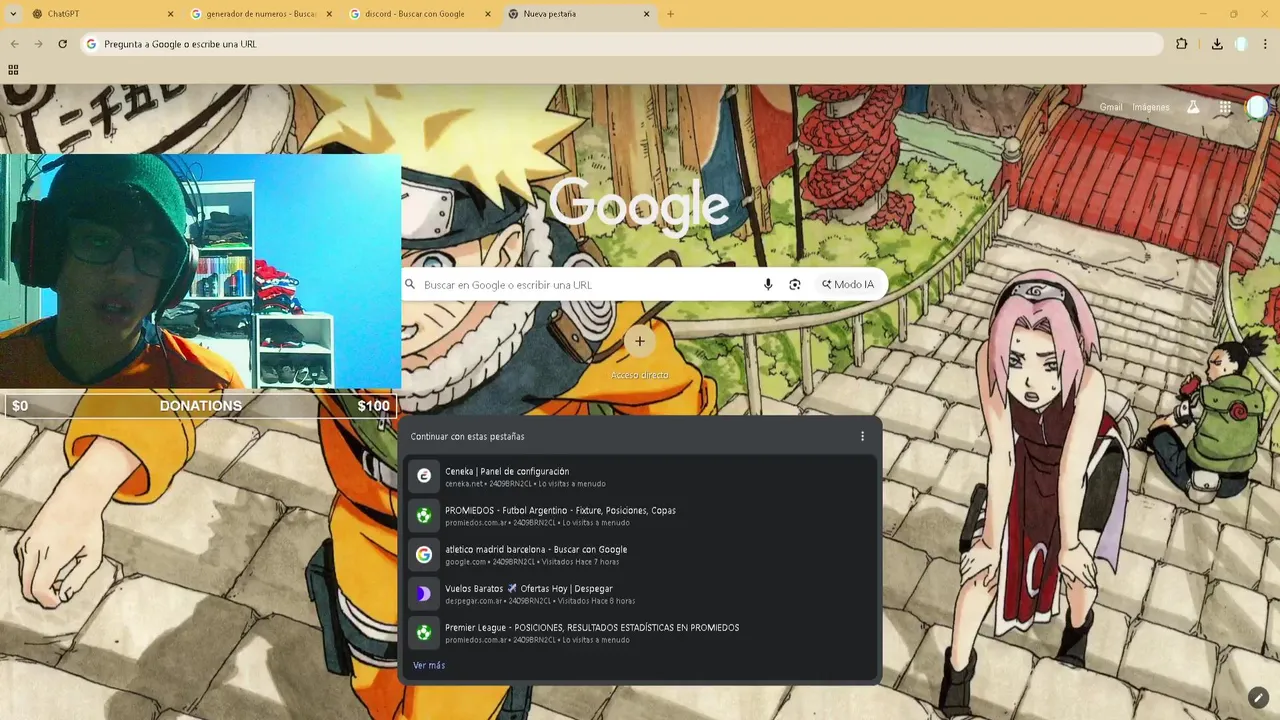The image size is (1280, 720).
Task: Switch to the discord - Buscar con Google tab
Action: point(420,14)
